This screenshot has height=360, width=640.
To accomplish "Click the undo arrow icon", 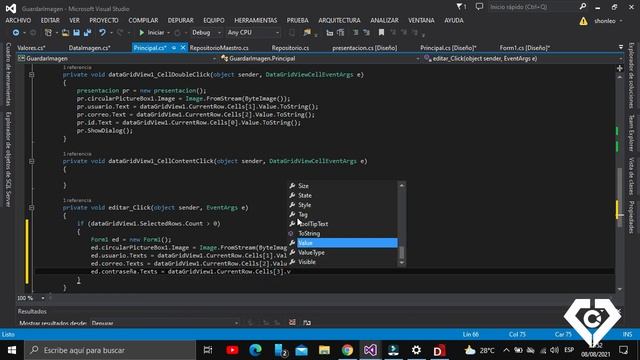I will click(x=102, y=32).
